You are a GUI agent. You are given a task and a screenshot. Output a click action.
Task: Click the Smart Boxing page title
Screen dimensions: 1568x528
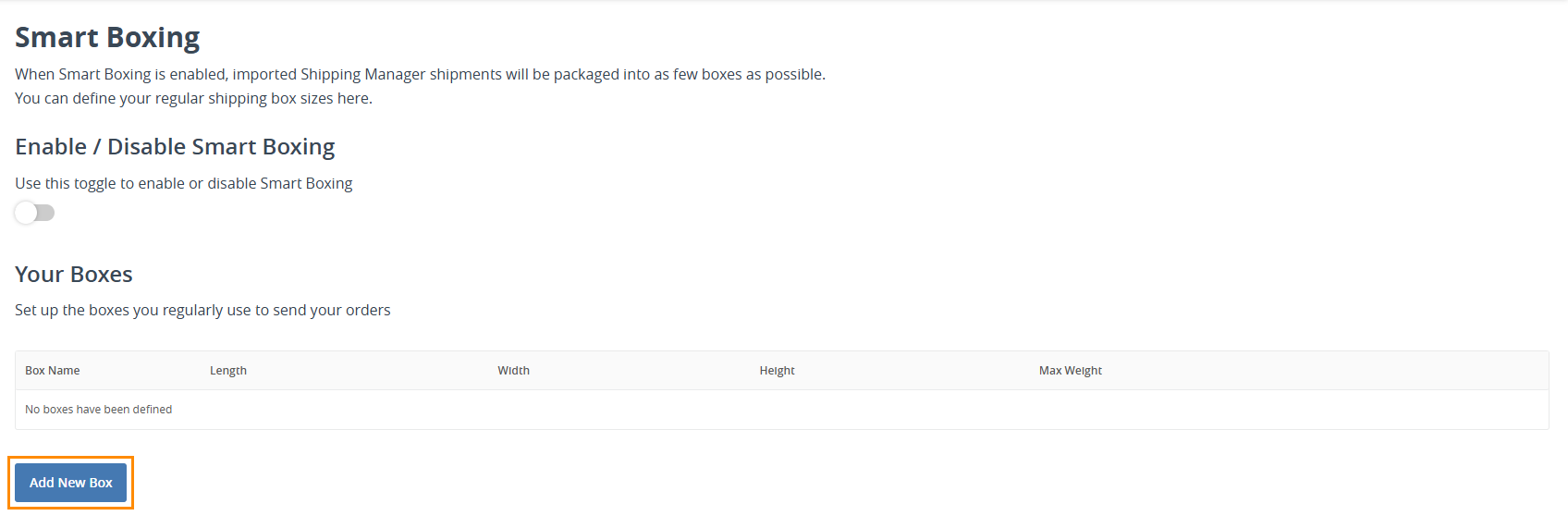107,38
